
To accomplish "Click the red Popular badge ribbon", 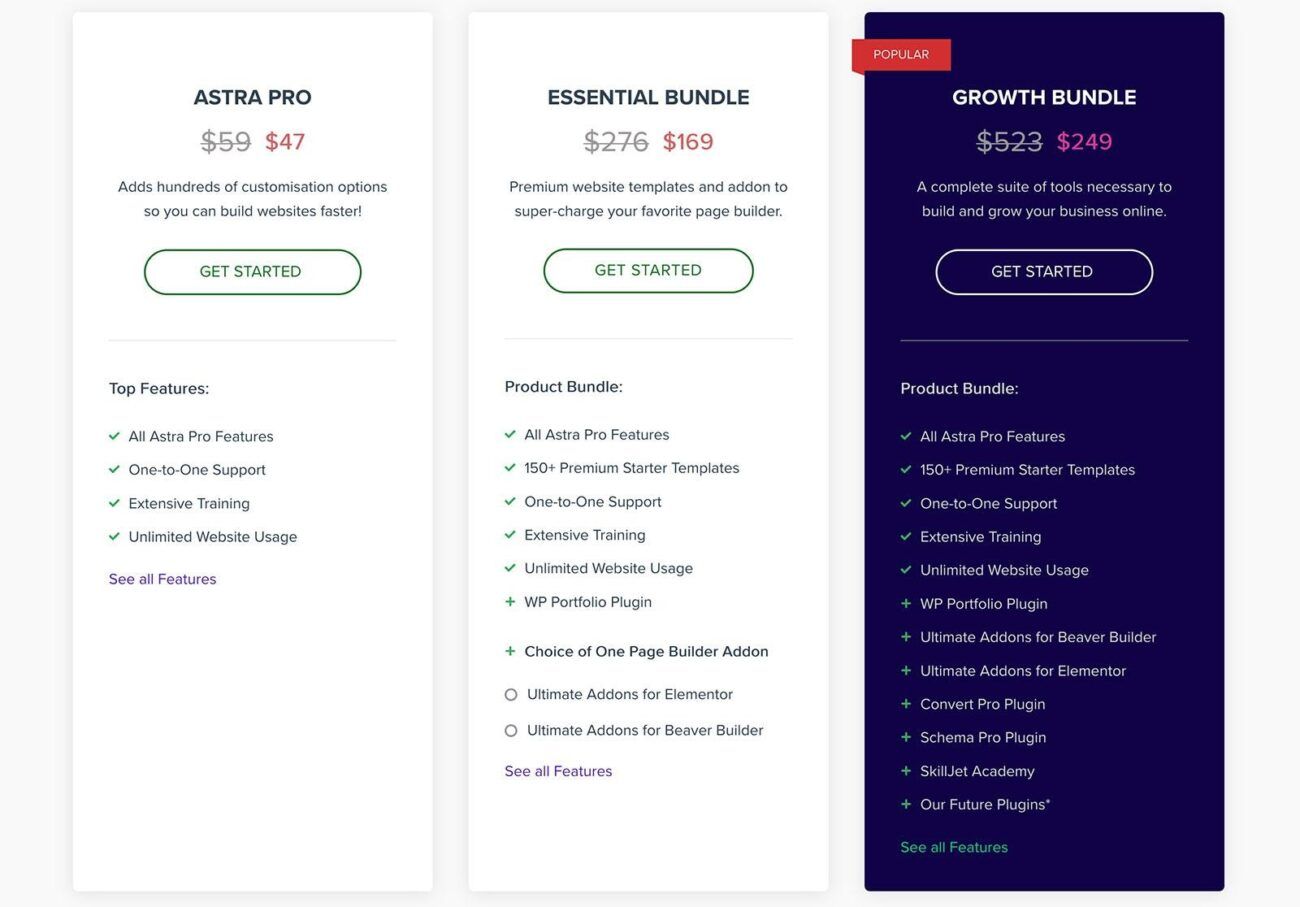I will [x=901, y=55].
